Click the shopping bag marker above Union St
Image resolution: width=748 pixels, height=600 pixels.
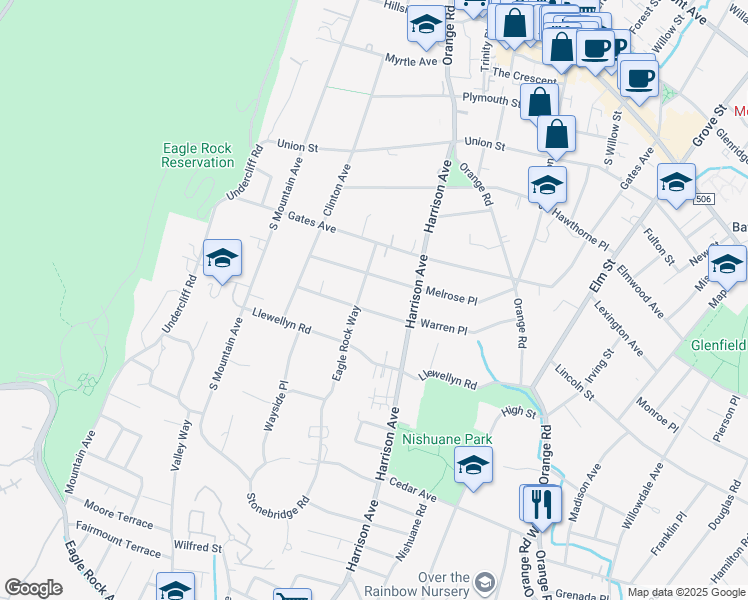(556, 135)
